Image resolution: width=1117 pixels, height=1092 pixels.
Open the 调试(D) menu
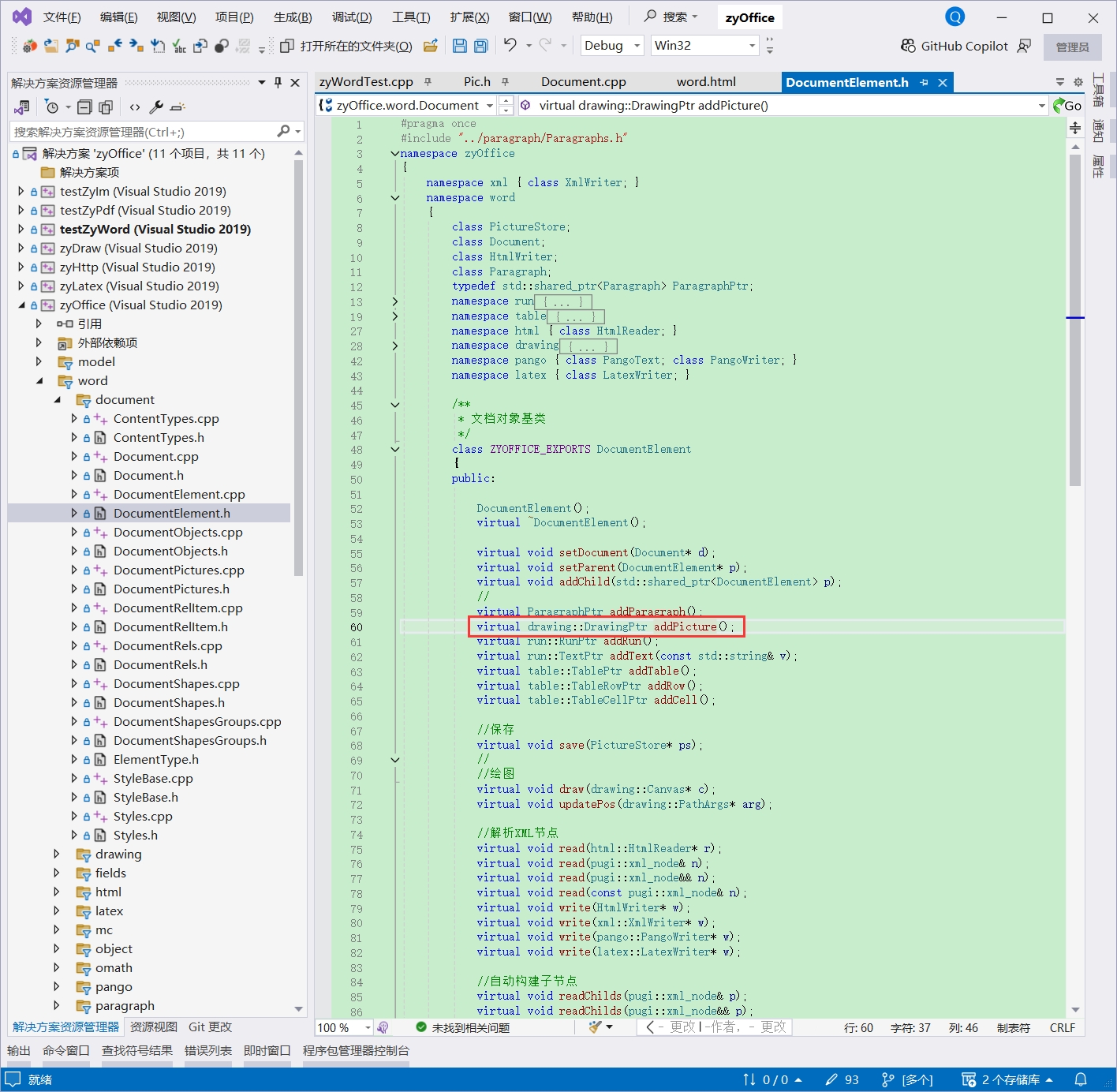click(x=352, y=17)
